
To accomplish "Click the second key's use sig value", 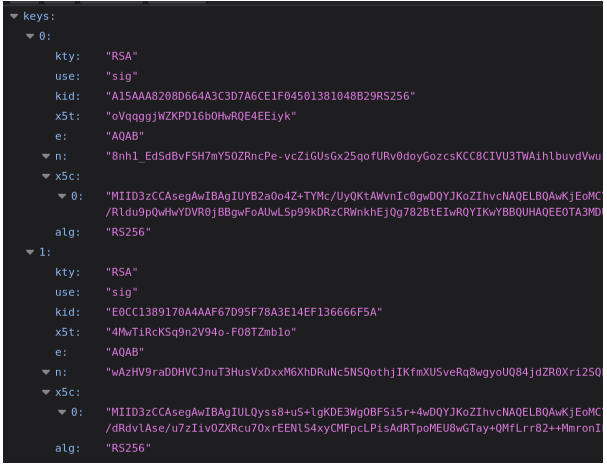I will tap(122, 292).
